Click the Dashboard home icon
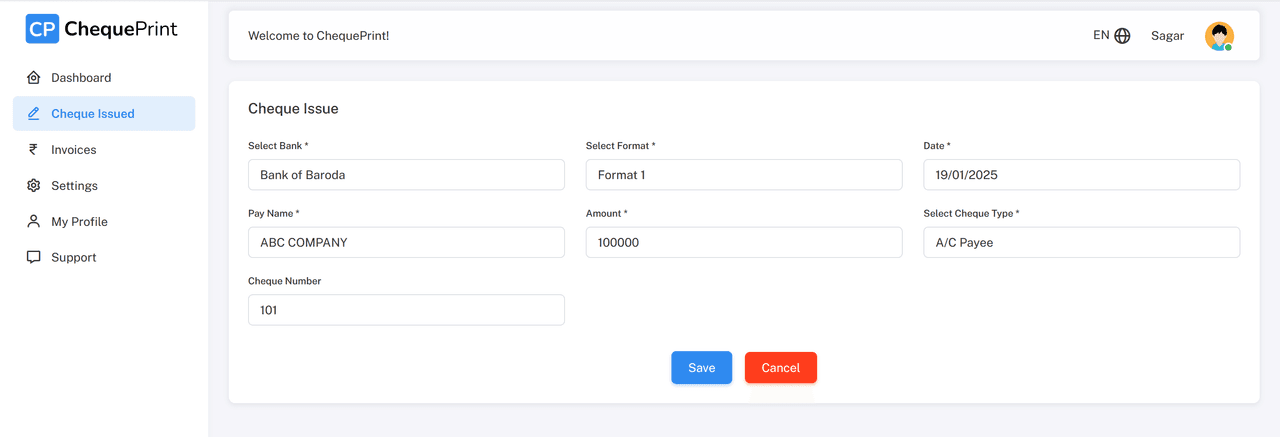Image resolution: width=1280 pixels, height=437 pixels. [33, 78]
